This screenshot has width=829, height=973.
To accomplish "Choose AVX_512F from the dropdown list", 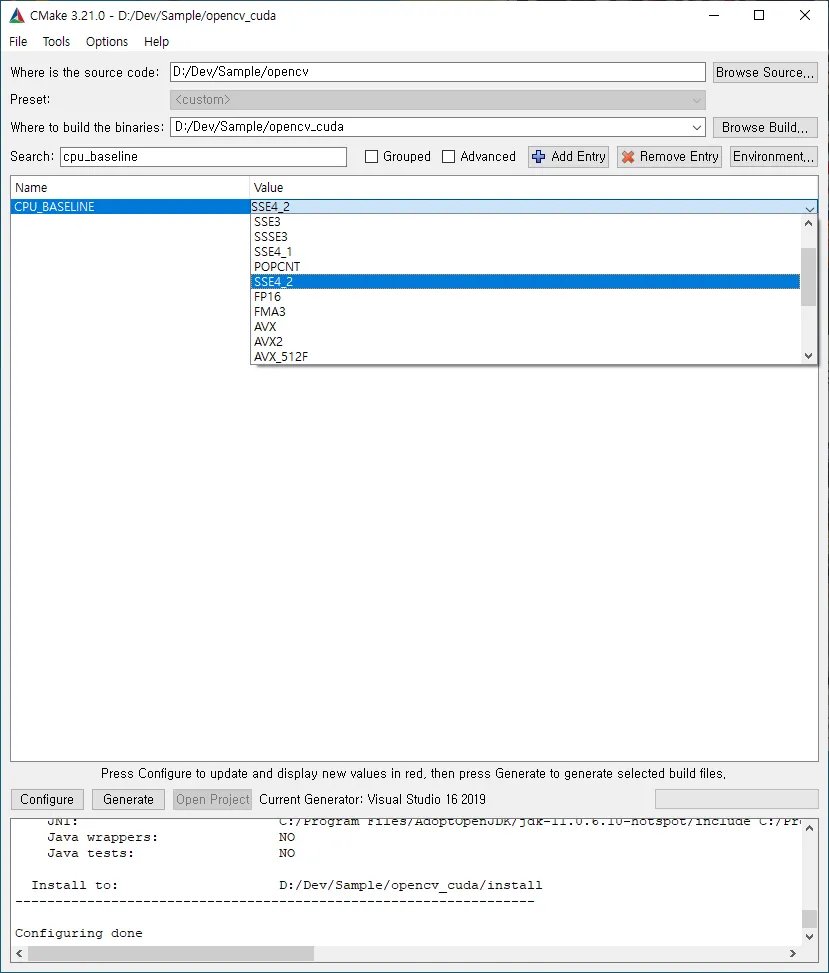I will coord(525,356).
